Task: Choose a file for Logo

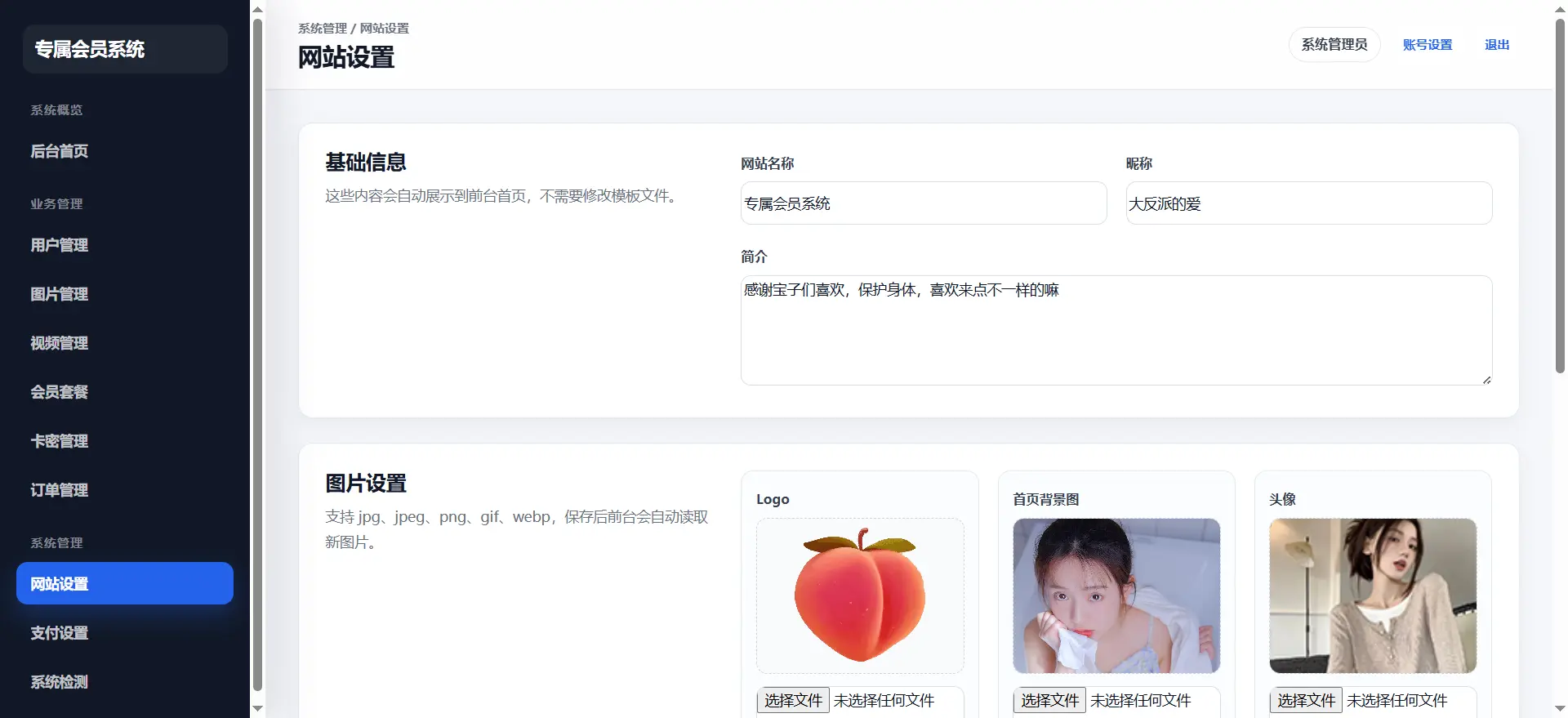Action: 793,700
